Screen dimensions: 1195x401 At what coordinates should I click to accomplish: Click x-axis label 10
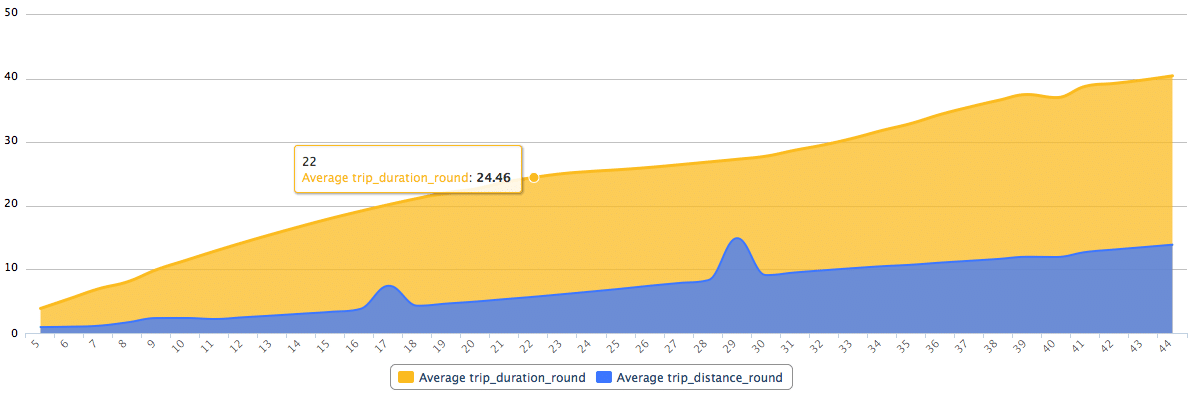click(x=177, y=347)
